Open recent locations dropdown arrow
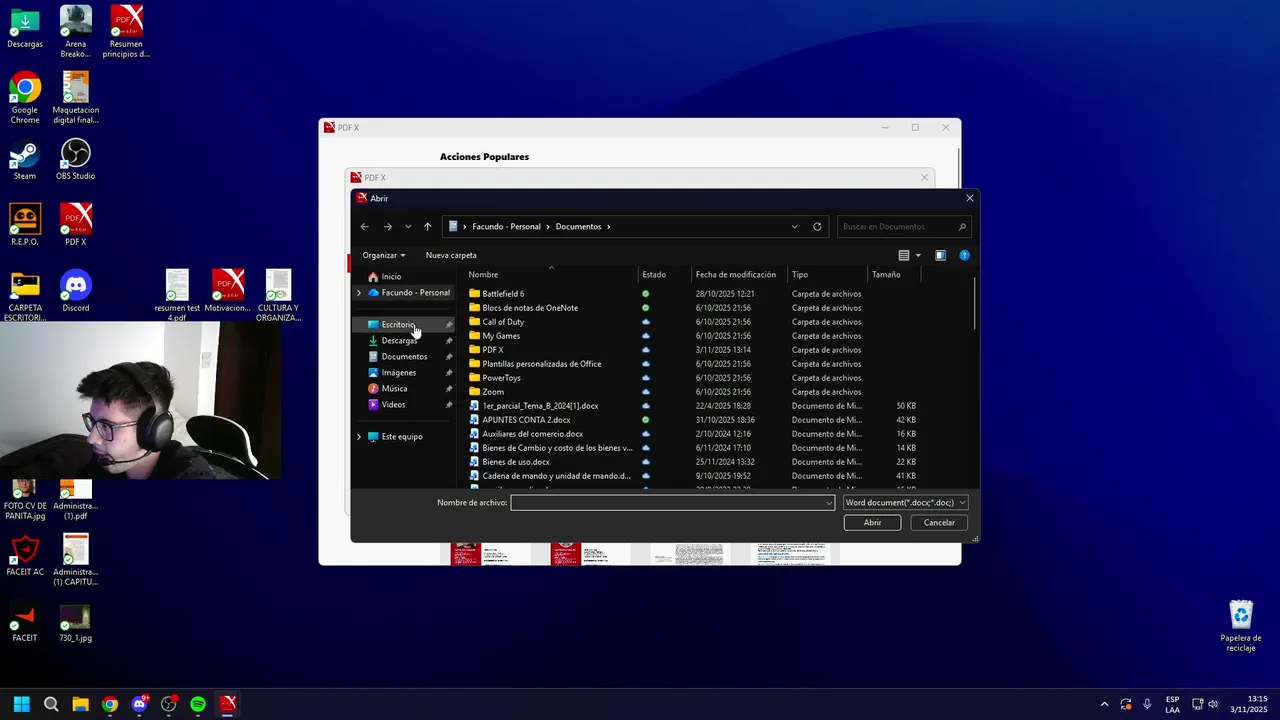This screenshot has width=1280, height=720. 408,227
